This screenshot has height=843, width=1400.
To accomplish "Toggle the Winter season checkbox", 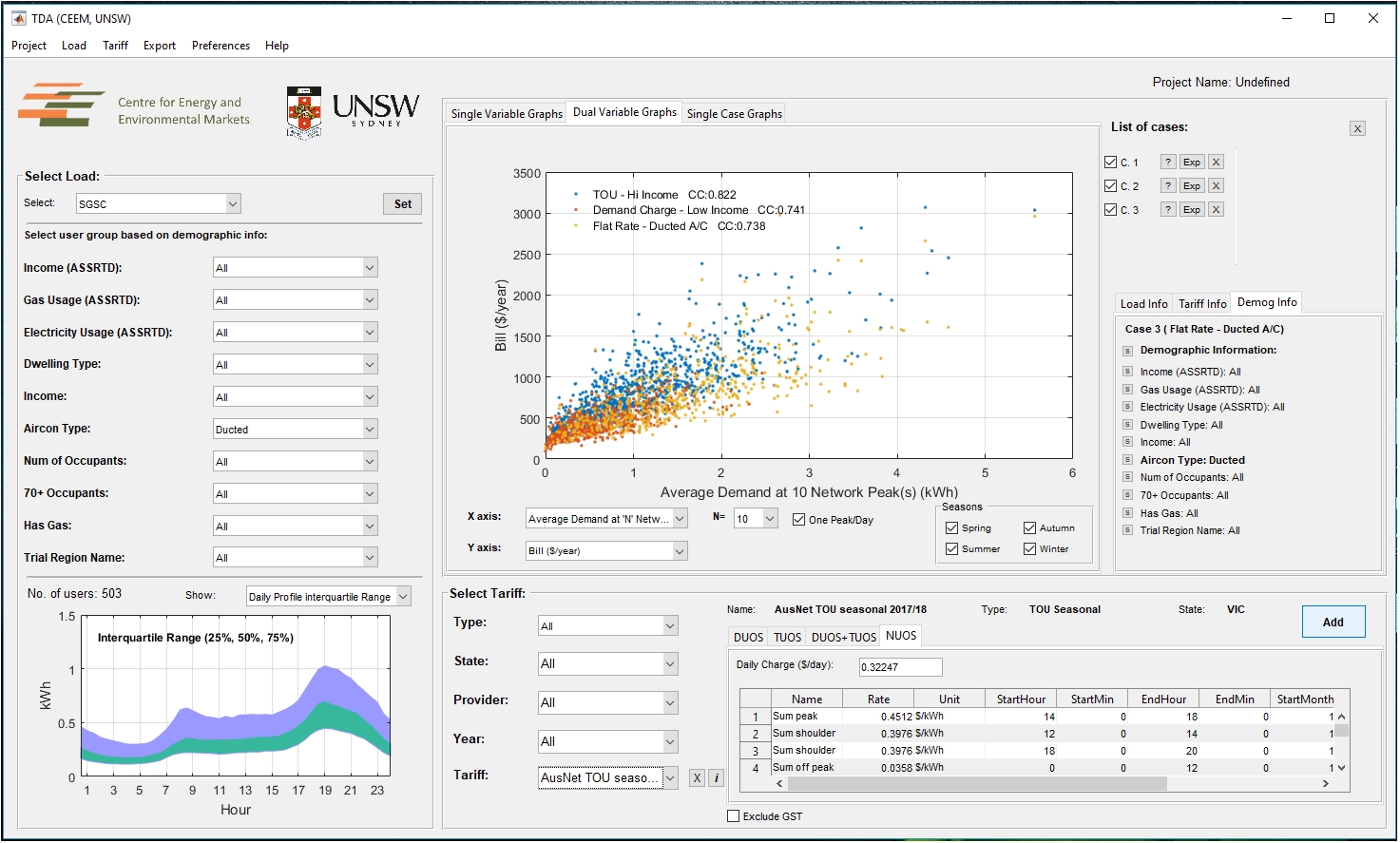I will coord(1029,548).
